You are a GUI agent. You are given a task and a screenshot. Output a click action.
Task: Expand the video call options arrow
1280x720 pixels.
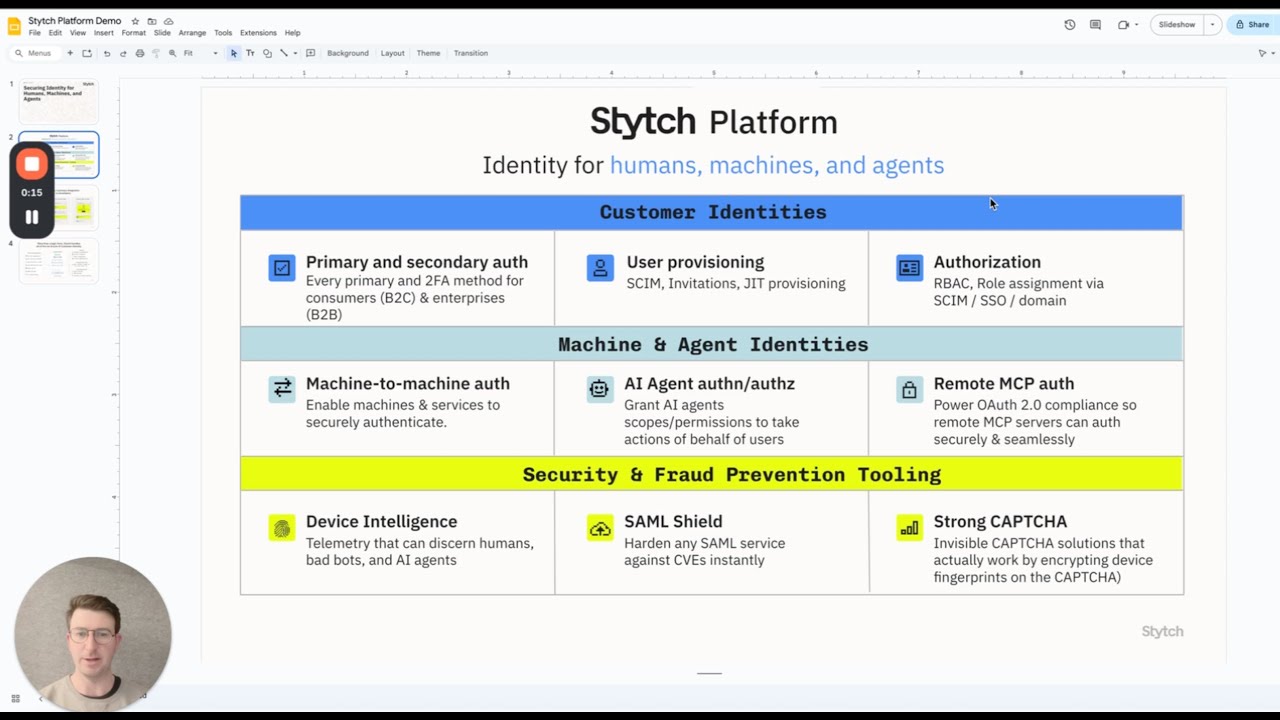1136,25
